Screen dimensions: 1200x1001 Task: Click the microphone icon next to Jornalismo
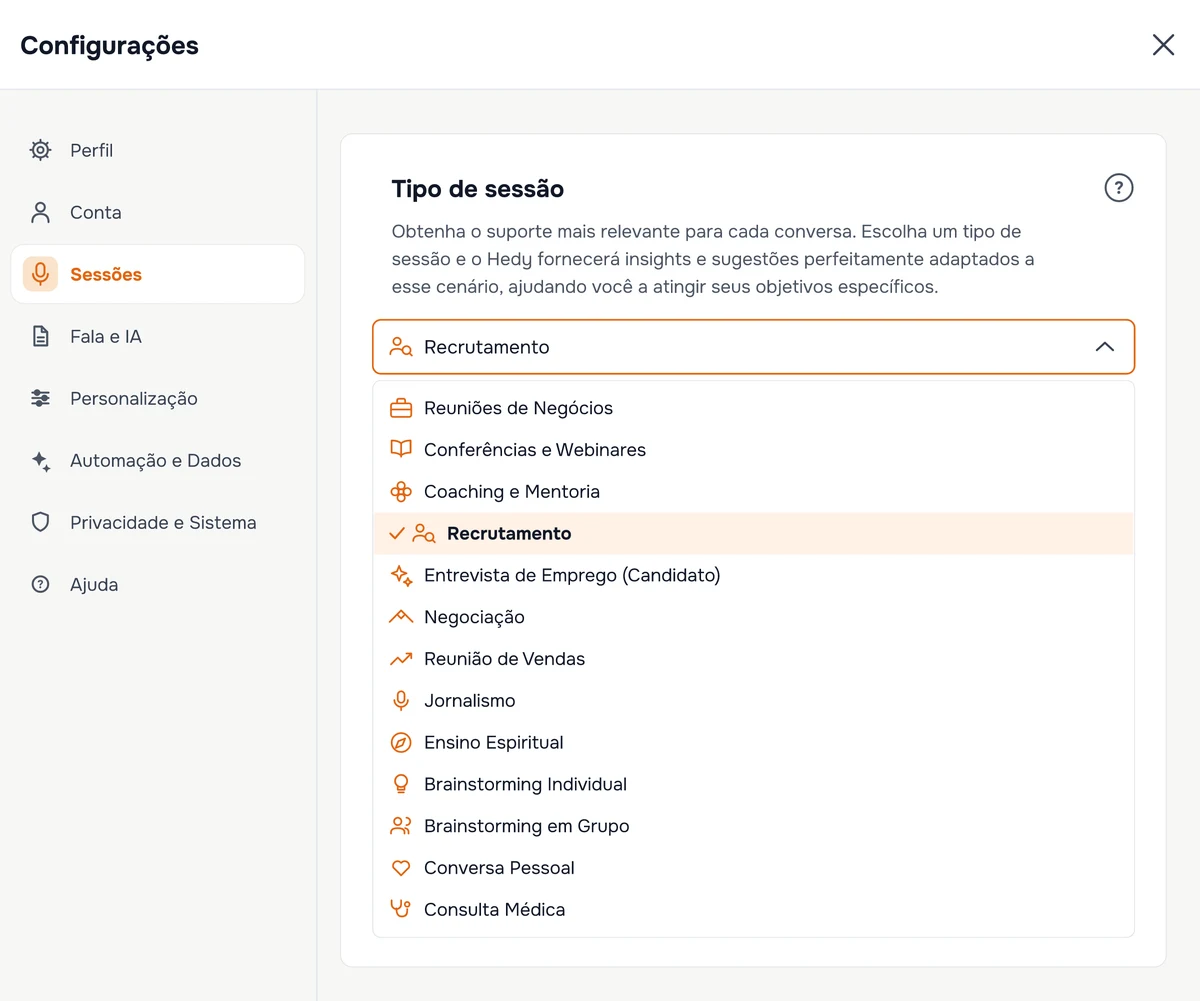(401, 701)
